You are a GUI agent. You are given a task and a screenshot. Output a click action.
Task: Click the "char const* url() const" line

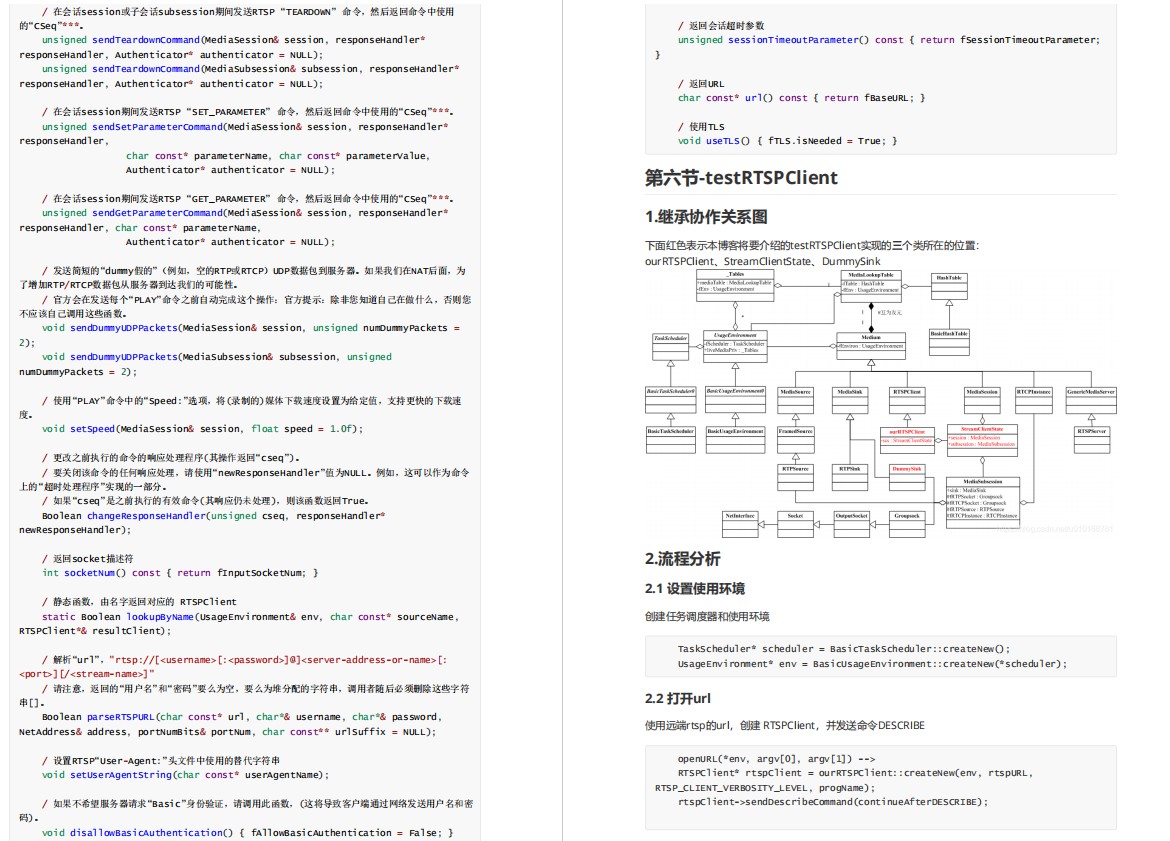[x=801, y=98]
